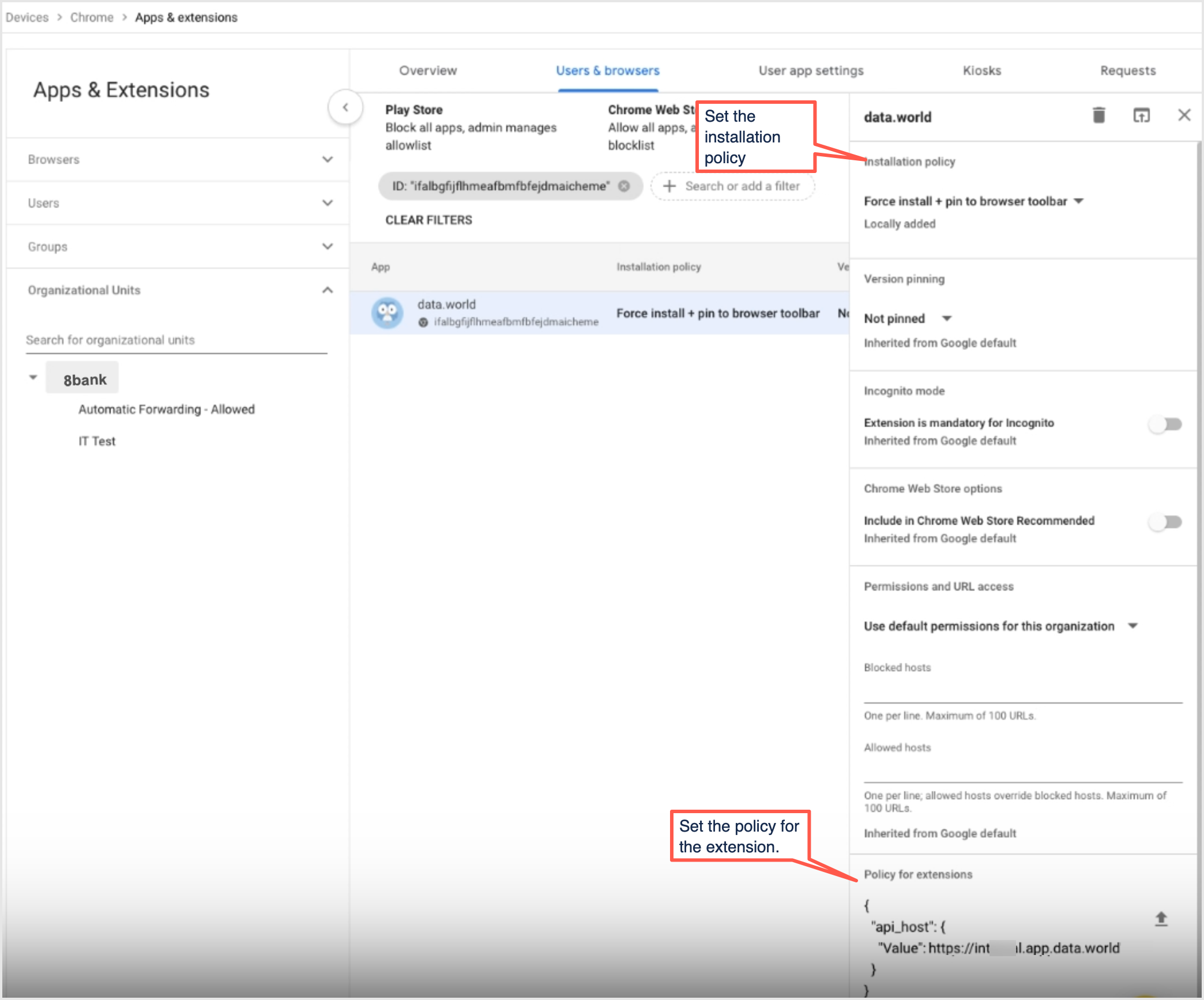1204x1000 pixels.
Task: Click the Policy for extensions JSON text
Action: click(992, 947)
